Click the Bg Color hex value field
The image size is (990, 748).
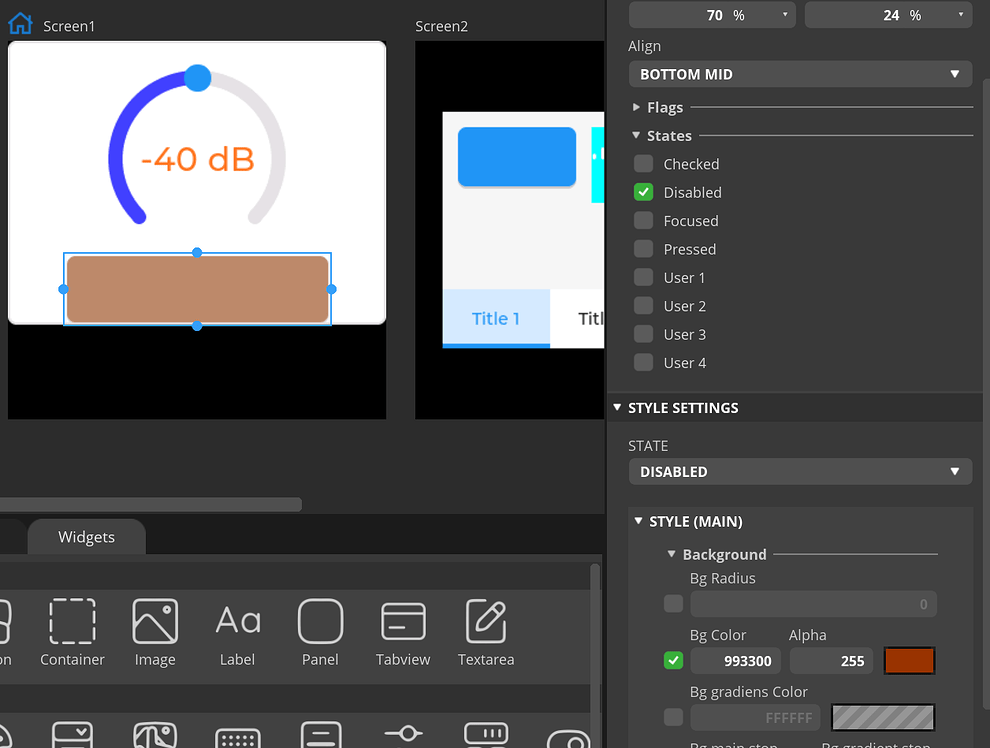click(736, 660)
